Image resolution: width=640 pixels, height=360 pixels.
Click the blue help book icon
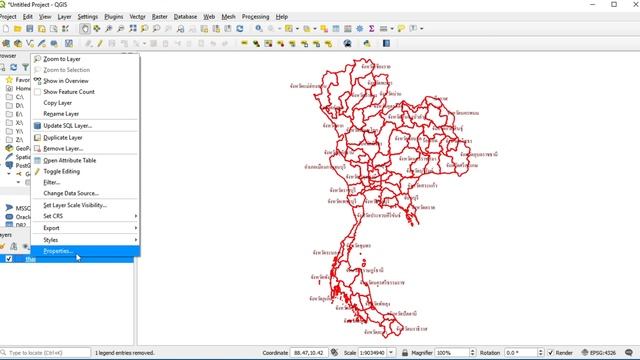386,43
